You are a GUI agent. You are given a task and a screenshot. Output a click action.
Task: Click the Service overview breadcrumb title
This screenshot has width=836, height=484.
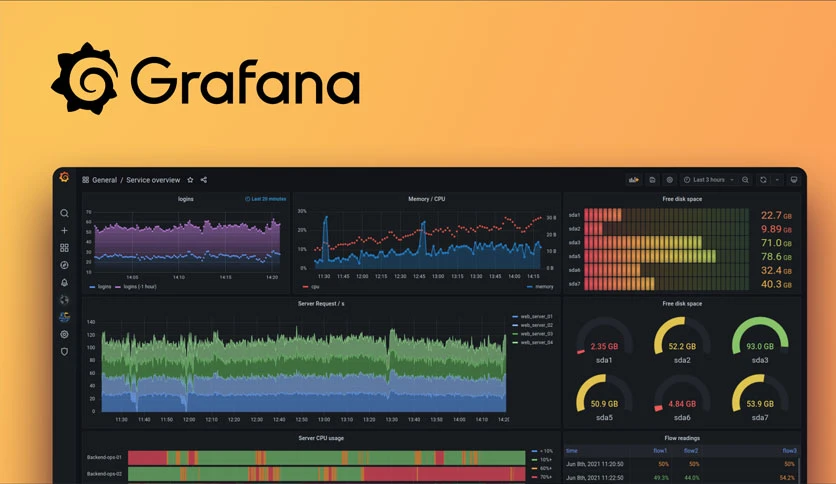tap(153, 180)
